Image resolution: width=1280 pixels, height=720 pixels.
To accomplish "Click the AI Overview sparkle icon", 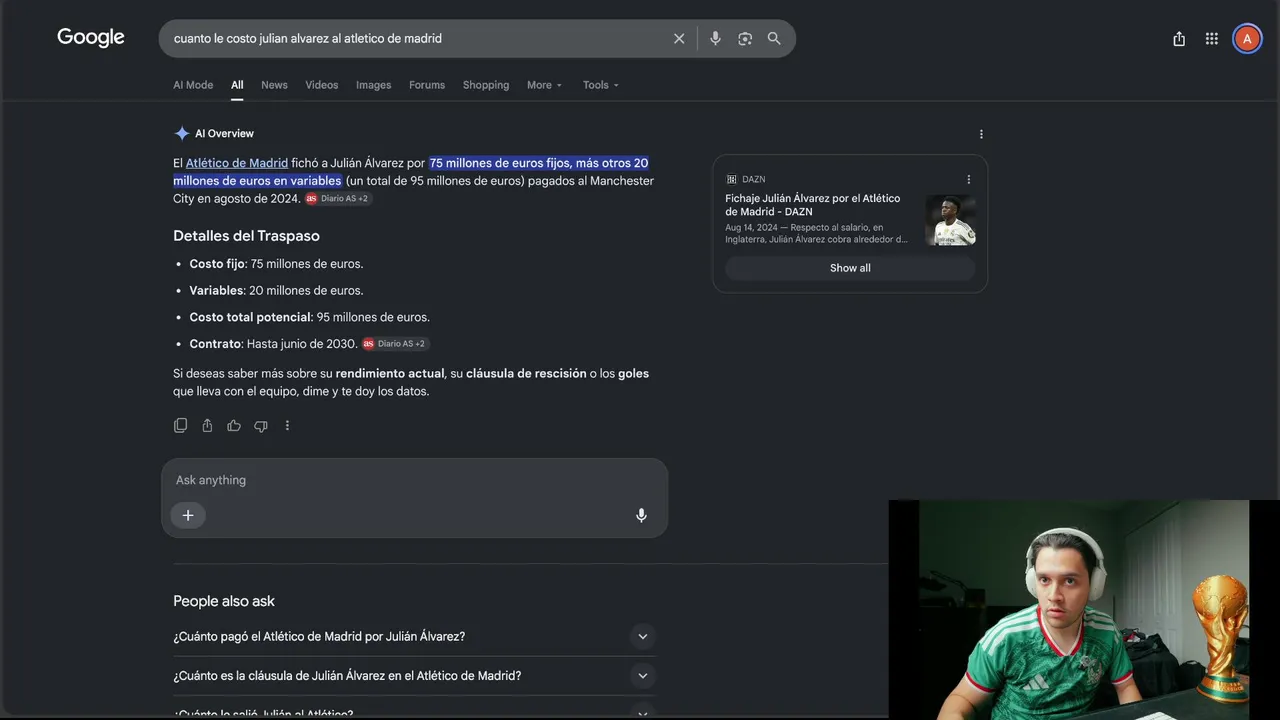I will (182, 134).
